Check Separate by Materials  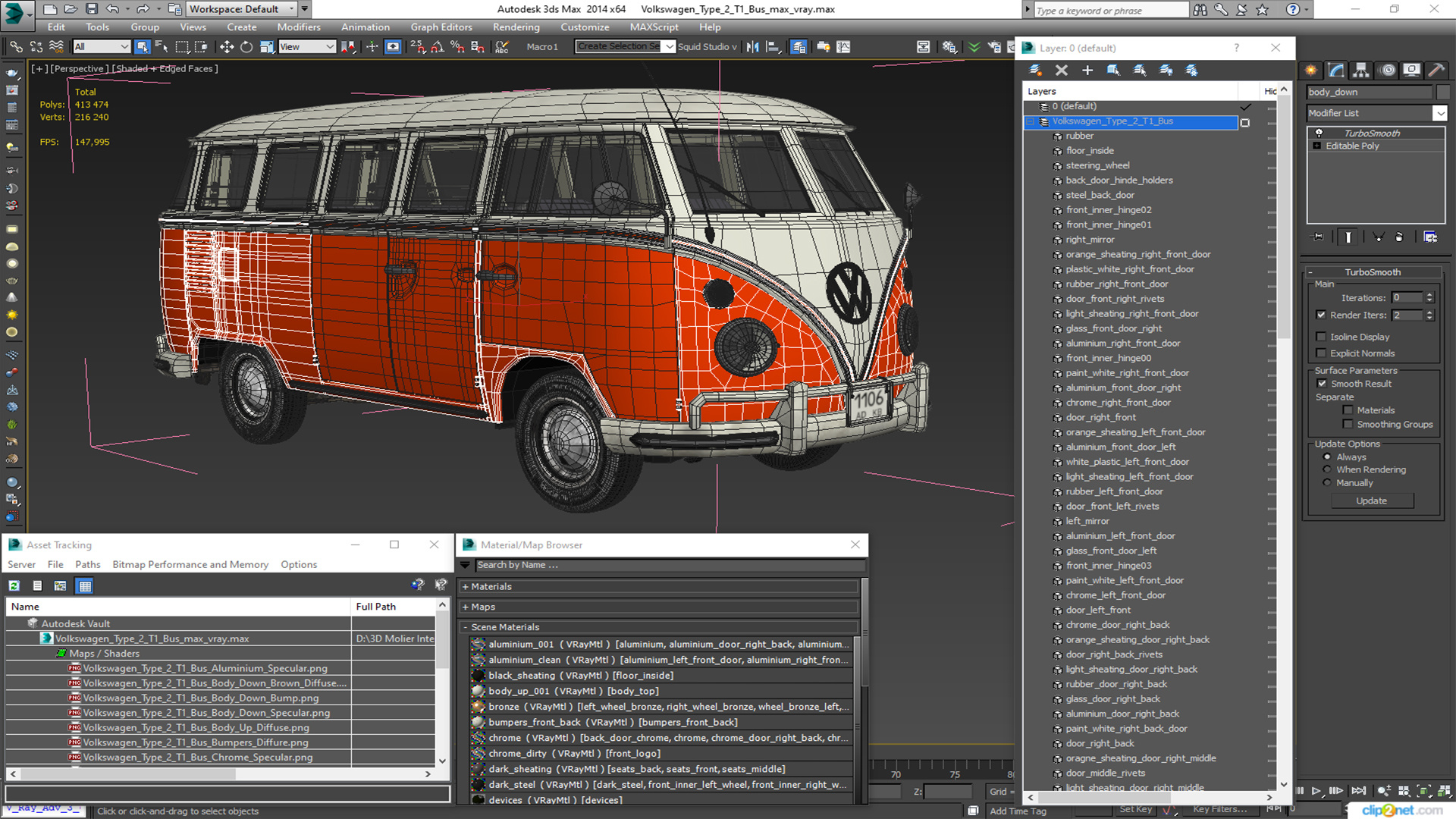(1348, 410)
